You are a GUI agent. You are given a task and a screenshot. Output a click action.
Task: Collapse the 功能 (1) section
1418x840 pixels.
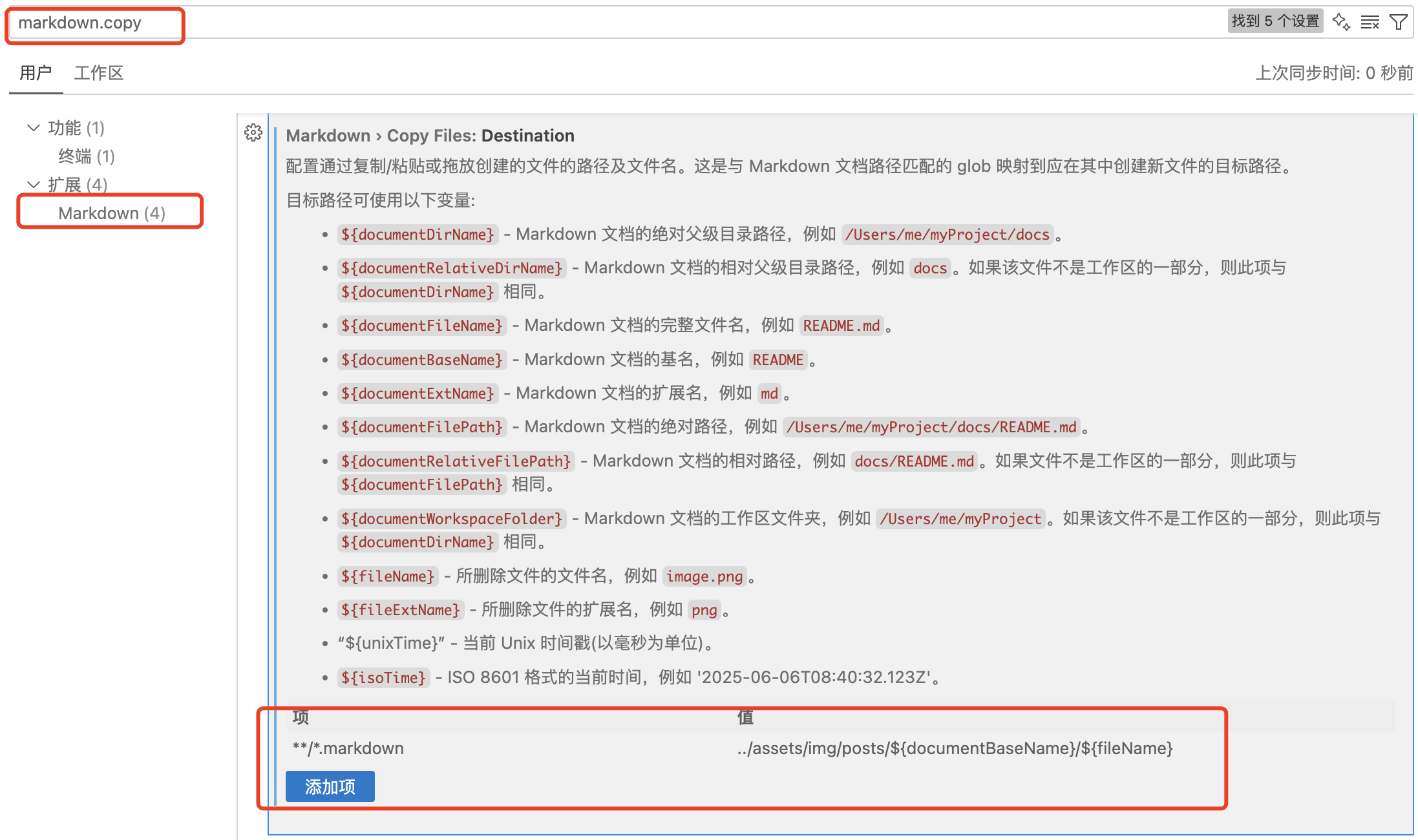(x=34, y=127)
